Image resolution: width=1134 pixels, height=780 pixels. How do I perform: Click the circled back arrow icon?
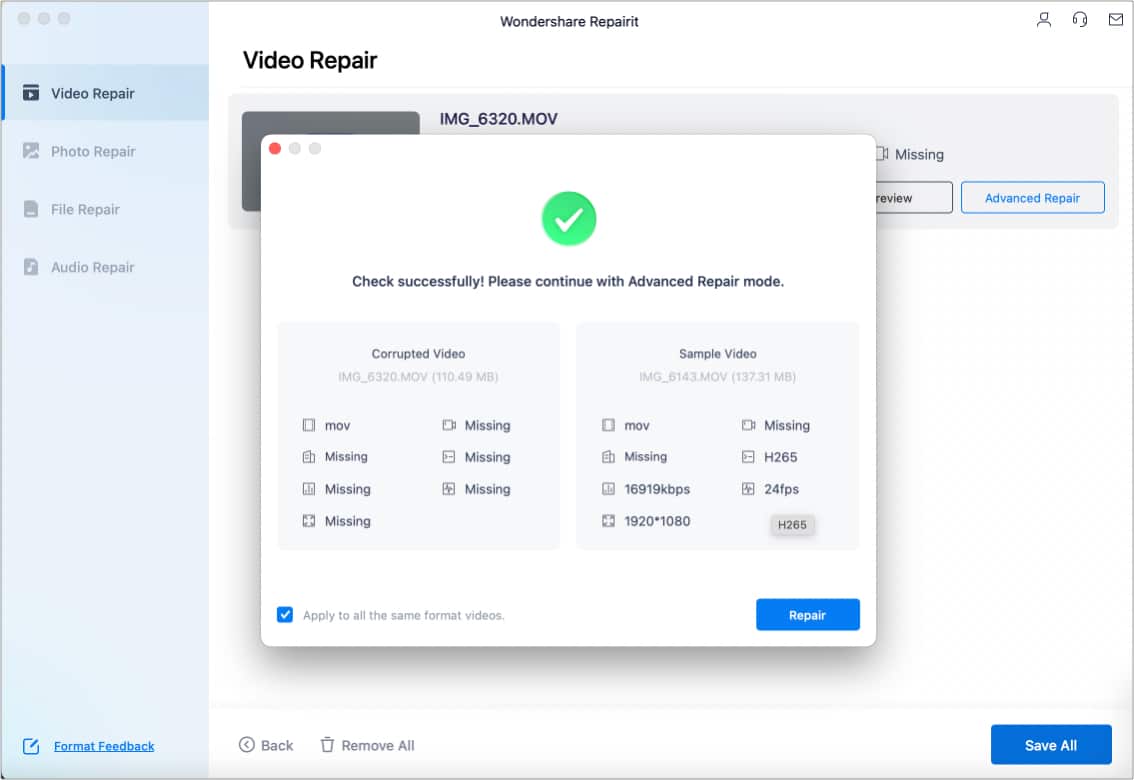[x=247, y=744]
